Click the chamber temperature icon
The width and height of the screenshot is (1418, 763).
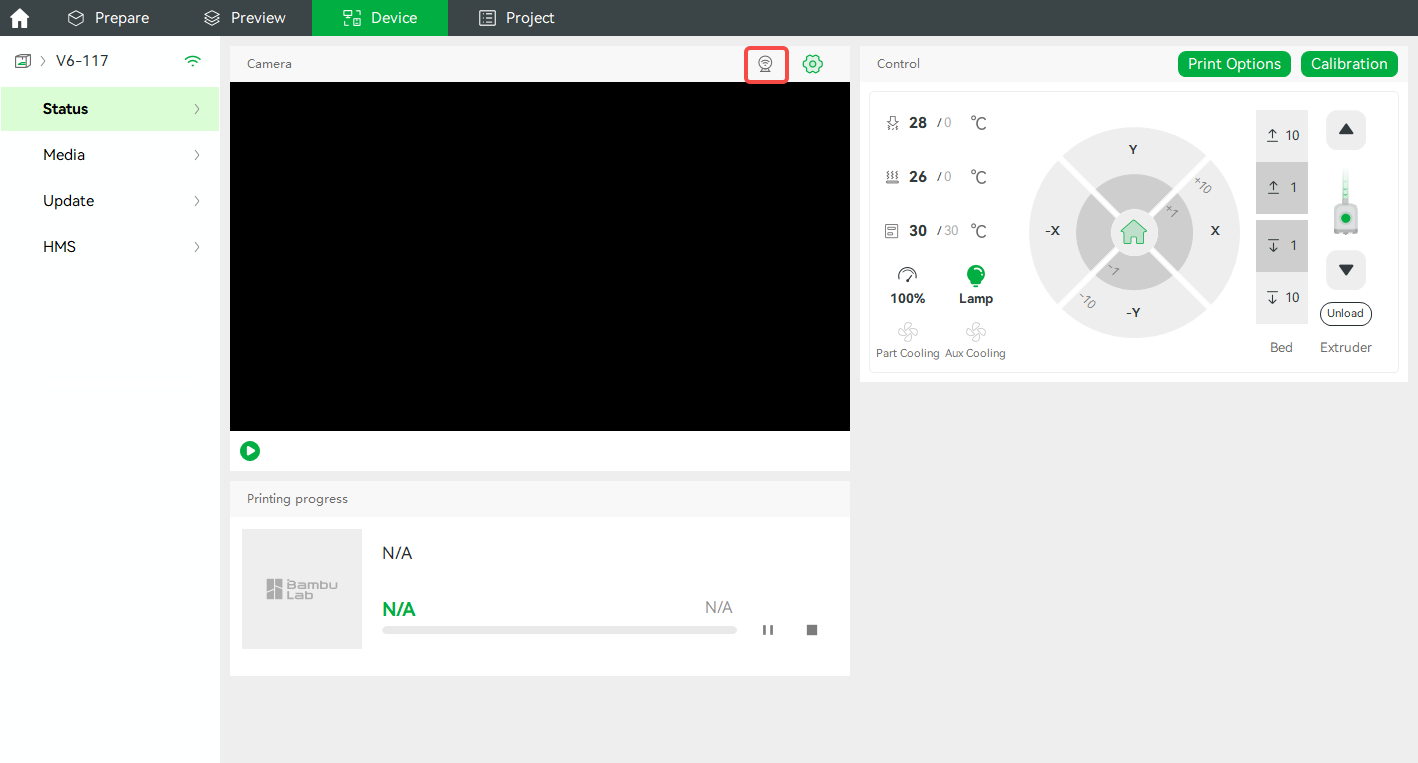[893, 231]
